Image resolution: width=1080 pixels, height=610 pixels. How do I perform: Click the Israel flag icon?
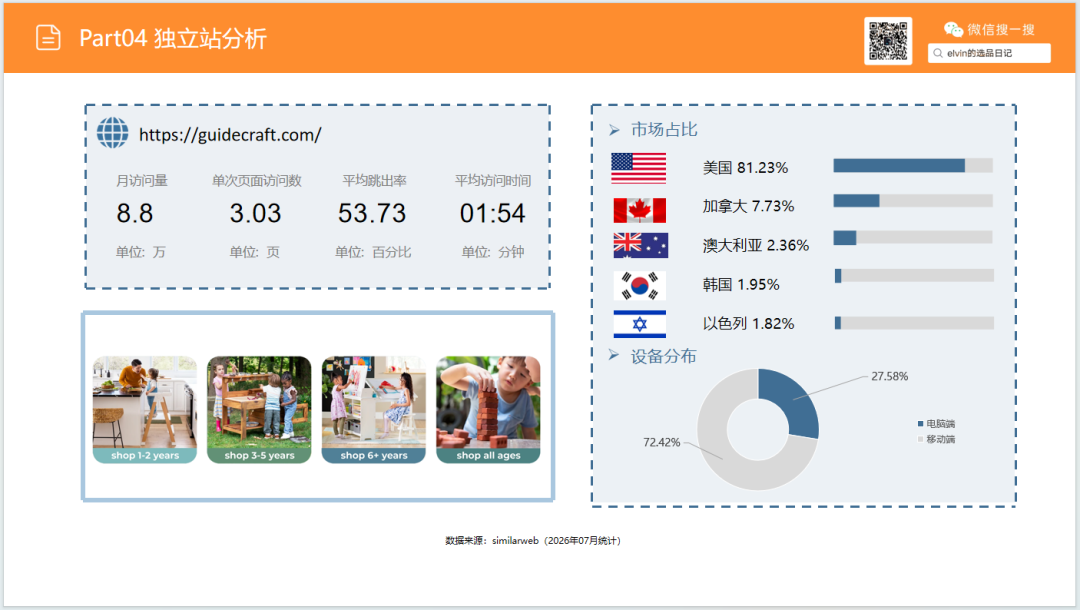pos(639,324)
